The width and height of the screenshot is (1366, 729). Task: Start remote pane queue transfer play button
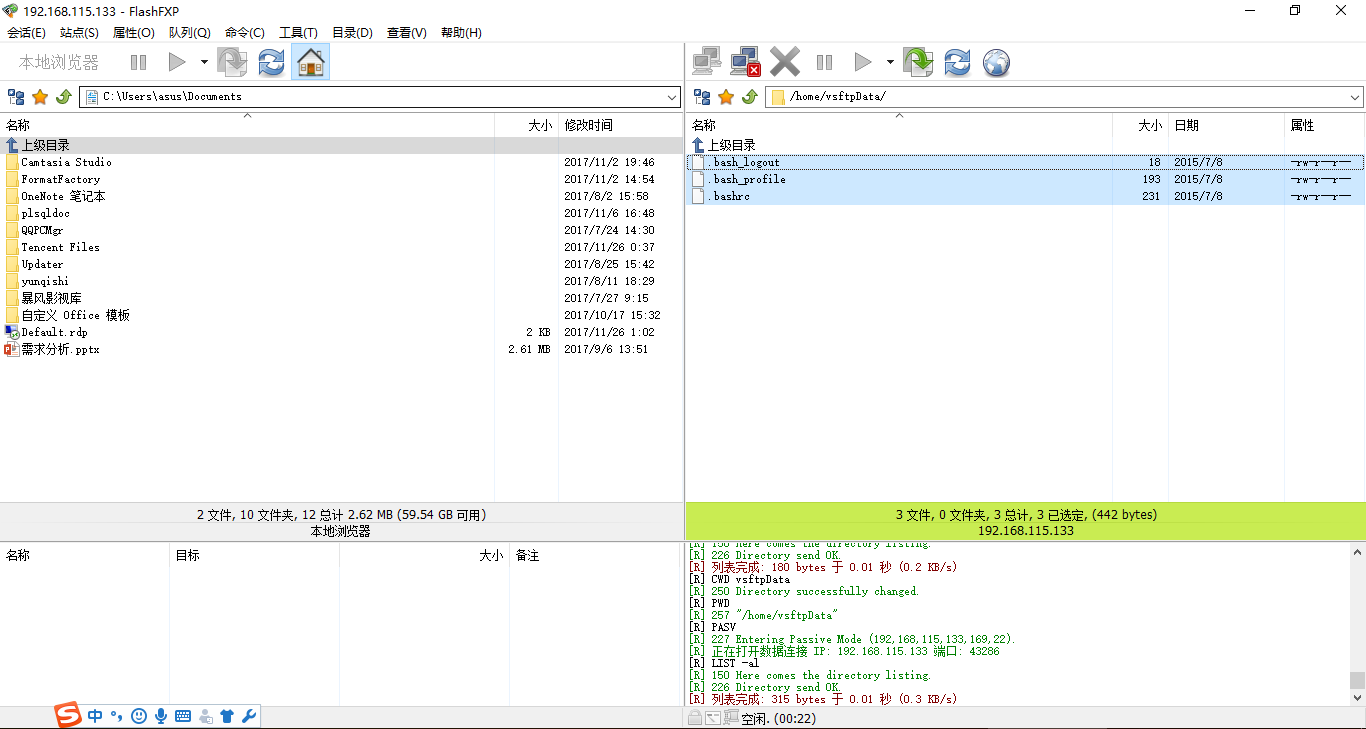[863, 62]
